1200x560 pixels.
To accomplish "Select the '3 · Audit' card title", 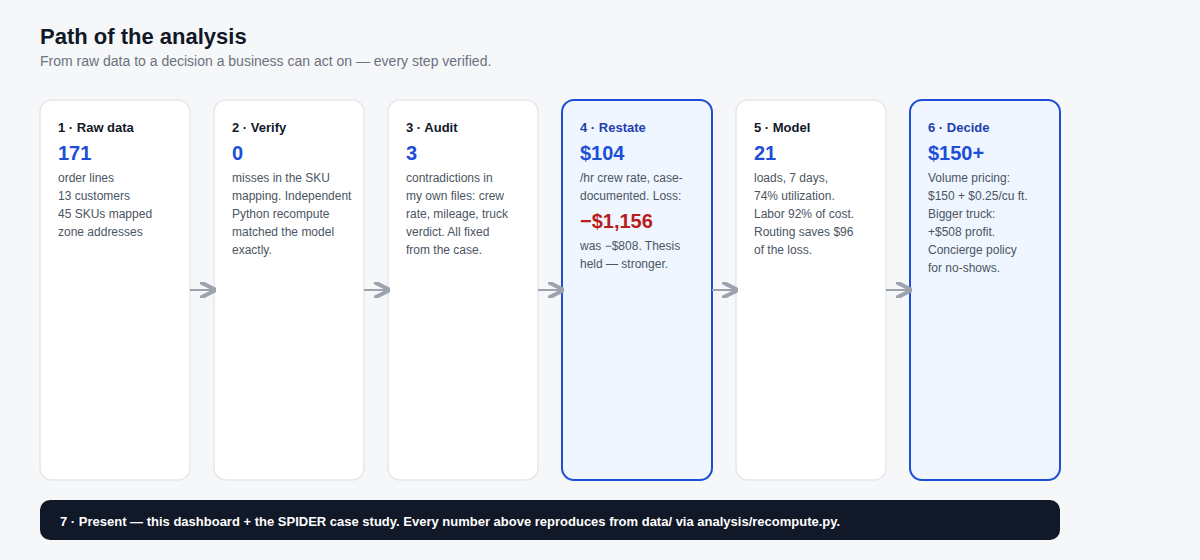I will pyautogui.click(x=432, y=128).
